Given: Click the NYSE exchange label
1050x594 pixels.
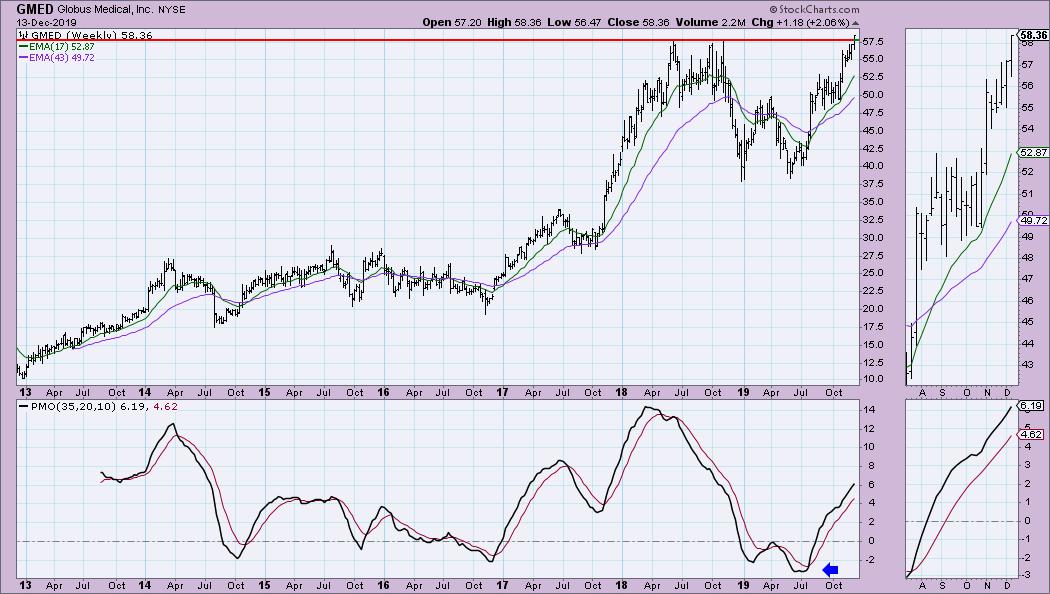Looking at the screenshot, I should click(173, 10).
